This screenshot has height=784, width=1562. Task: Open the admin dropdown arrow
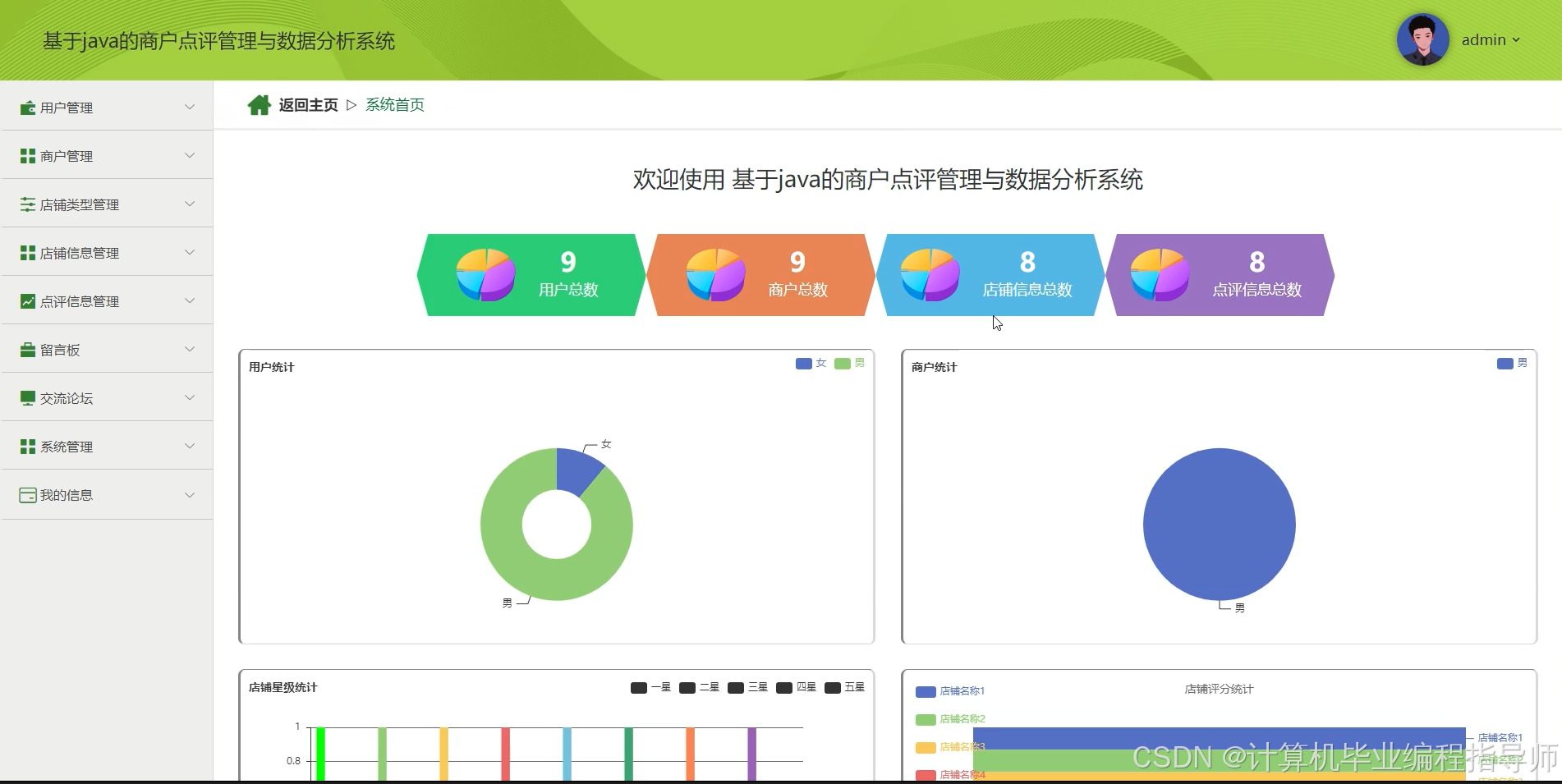1516,40
